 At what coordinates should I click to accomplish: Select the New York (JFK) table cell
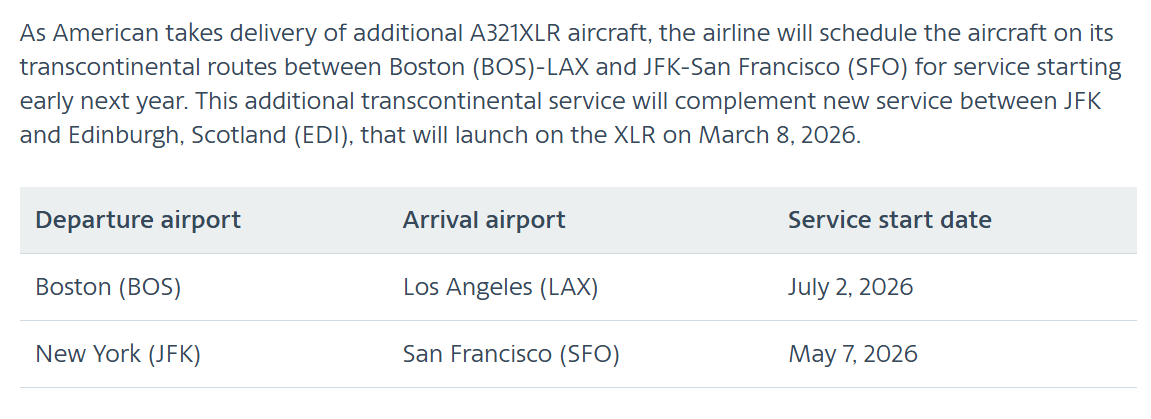coord(118,354)
